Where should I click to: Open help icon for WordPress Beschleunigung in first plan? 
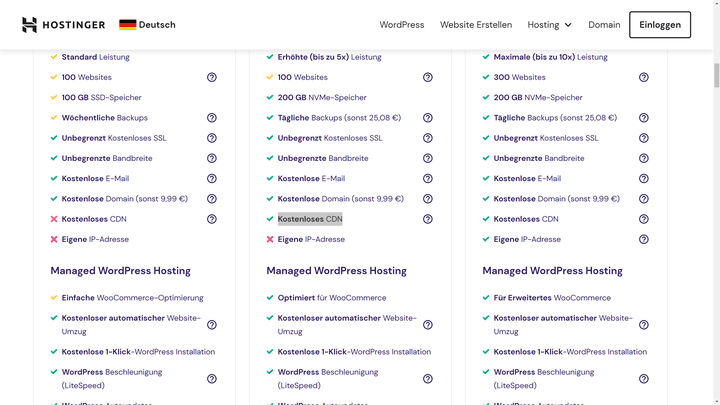point(212,379)
